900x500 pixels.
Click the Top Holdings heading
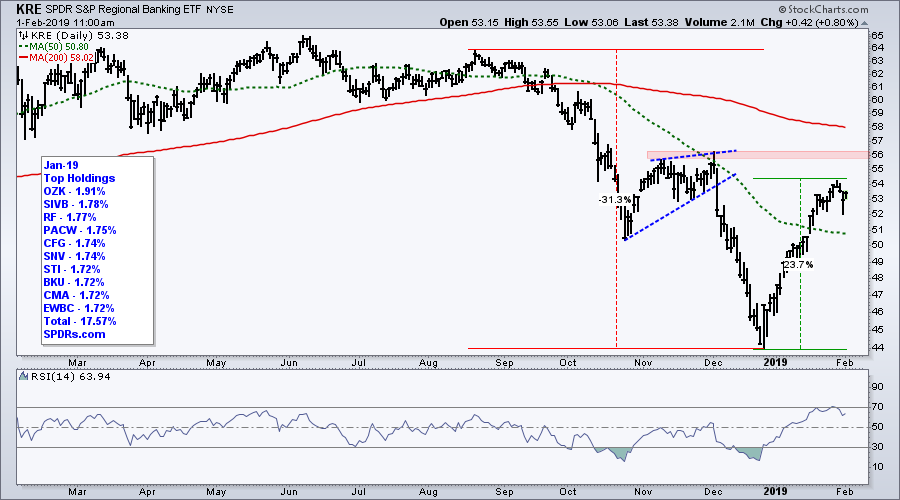point(79,178)
